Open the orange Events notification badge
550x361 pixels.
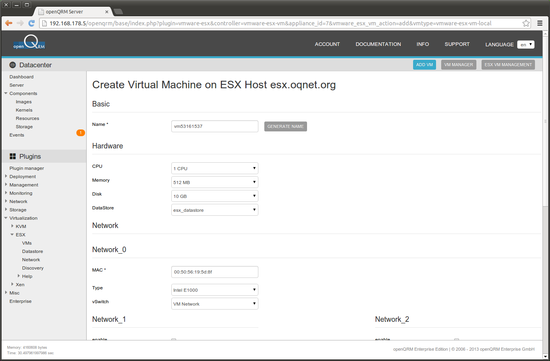point(80,133)
